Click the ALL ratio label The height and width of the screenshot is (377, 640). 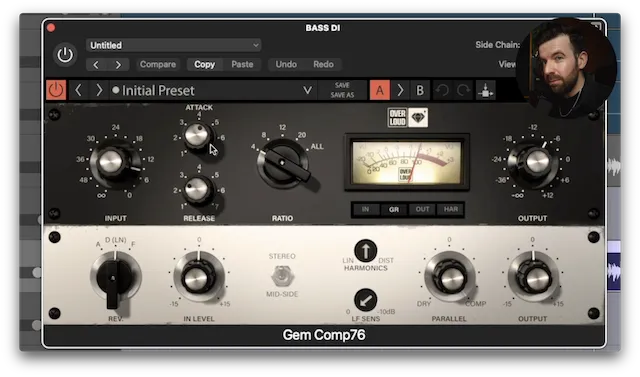[317, 146]
